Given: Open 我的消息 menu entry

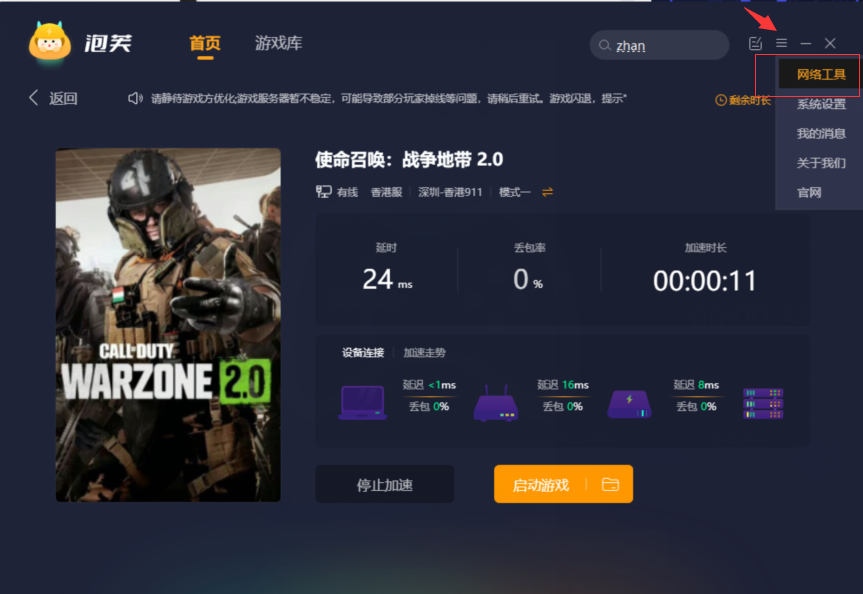Looking at the screenshot, I should click(x=821, y=133).
